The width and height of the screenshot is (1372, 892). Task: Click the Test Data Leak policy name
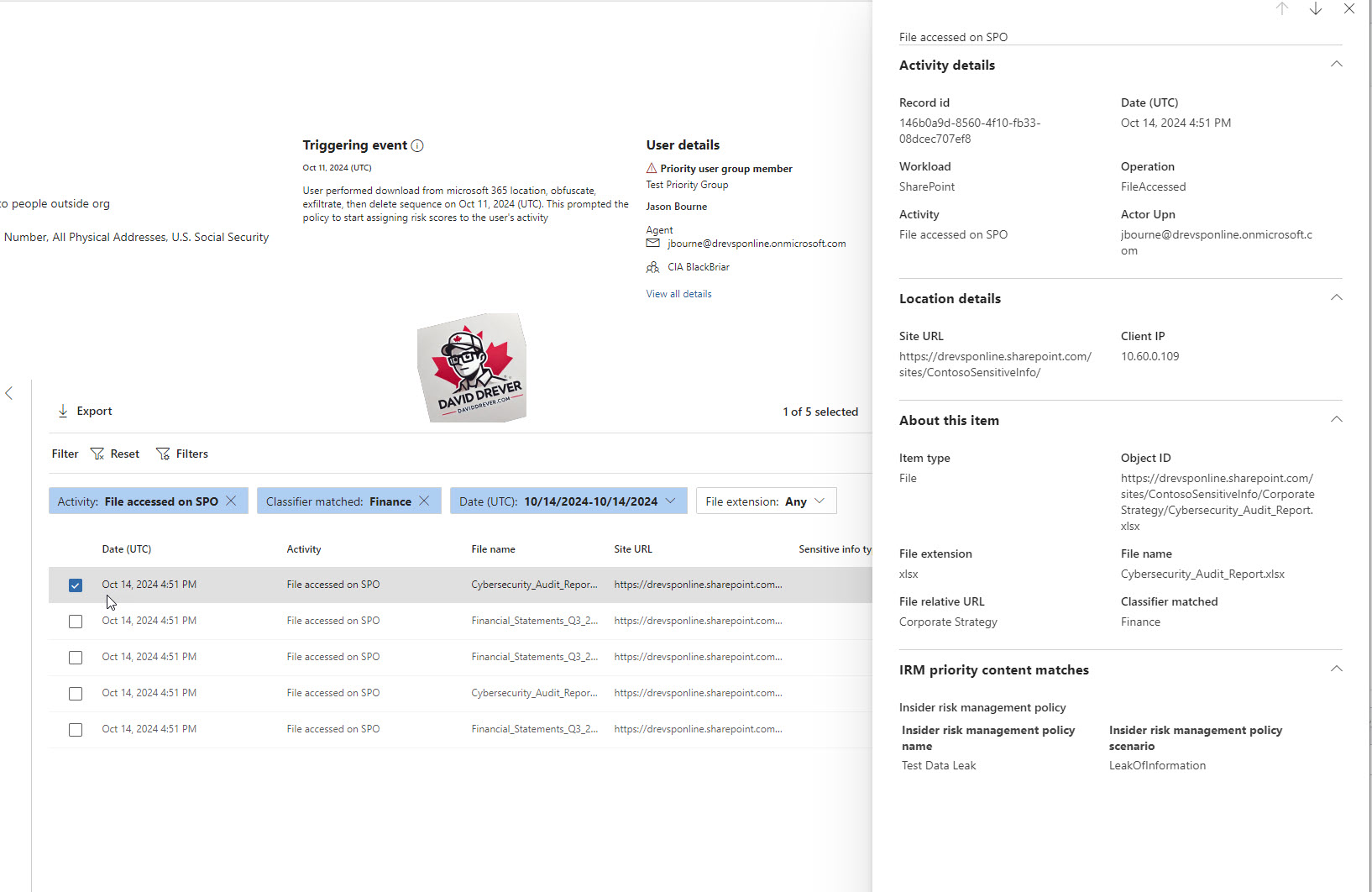pyautogui.click(x=939, y=766)
